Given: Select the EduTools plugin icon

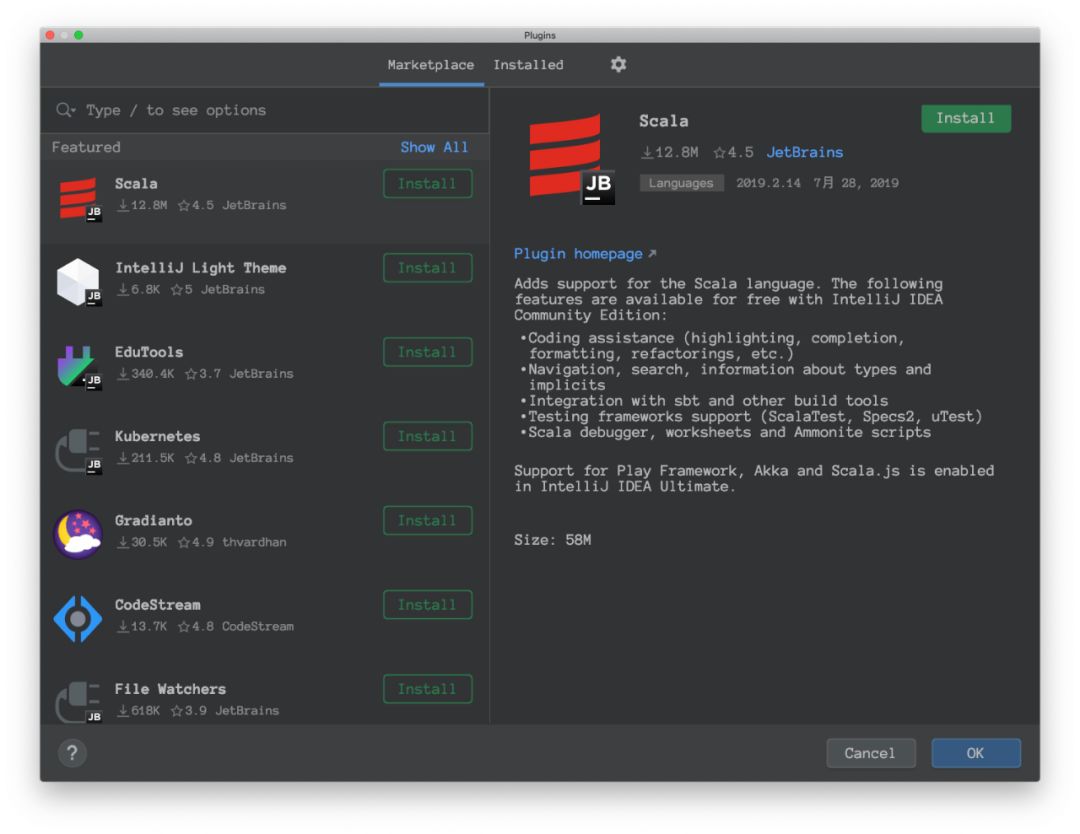Looking at the screenshot, I should [x=79, y=367].
